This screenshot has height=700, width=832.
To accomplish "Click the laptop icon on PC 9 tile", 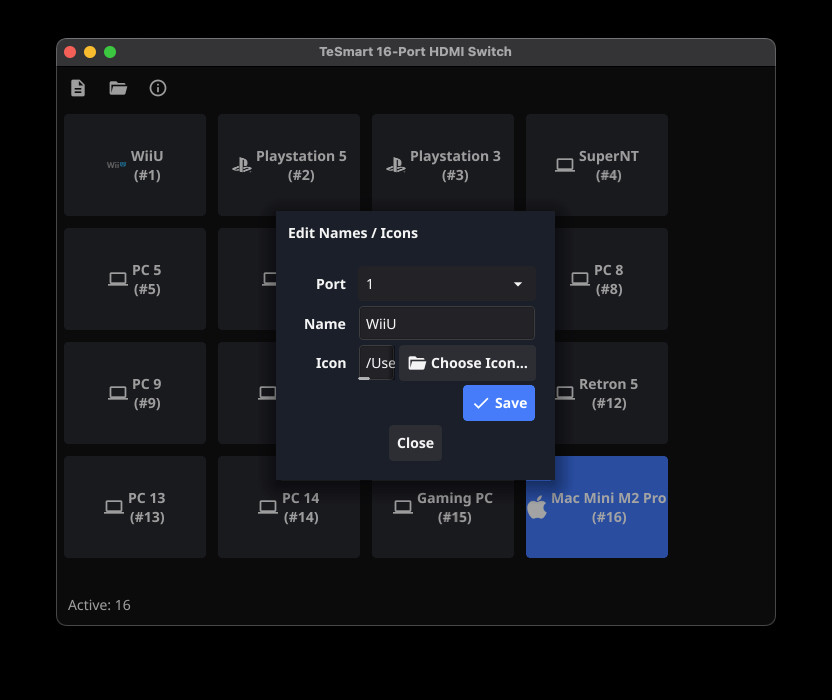I will (118, 393).
